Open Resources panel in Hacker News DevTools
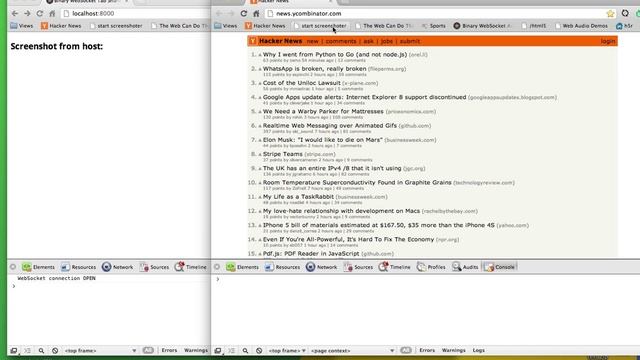Screen dimensions: 640x360 pos(282,267)
